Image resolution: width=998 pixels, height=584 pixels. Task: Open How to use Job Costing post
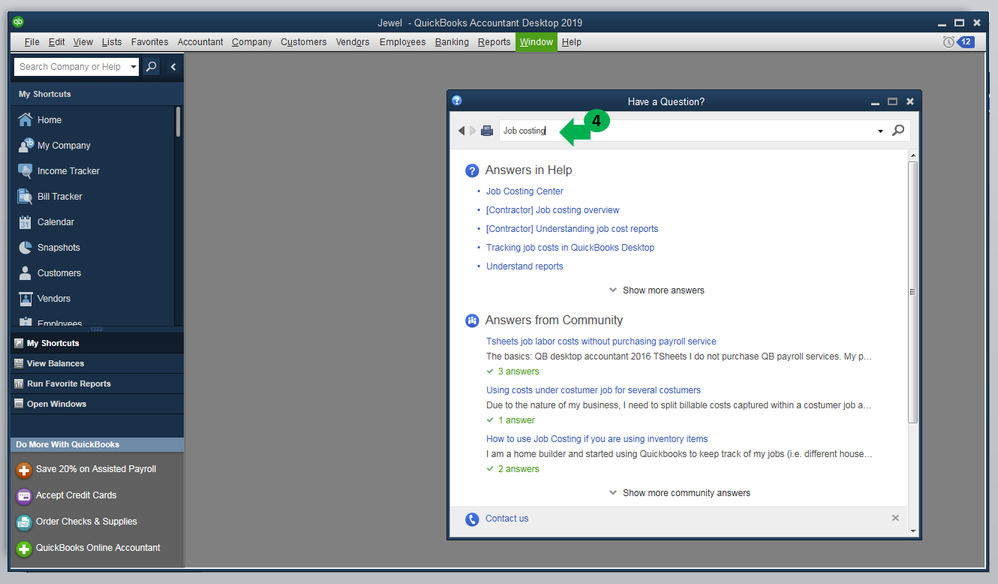(x=597, y=439)
